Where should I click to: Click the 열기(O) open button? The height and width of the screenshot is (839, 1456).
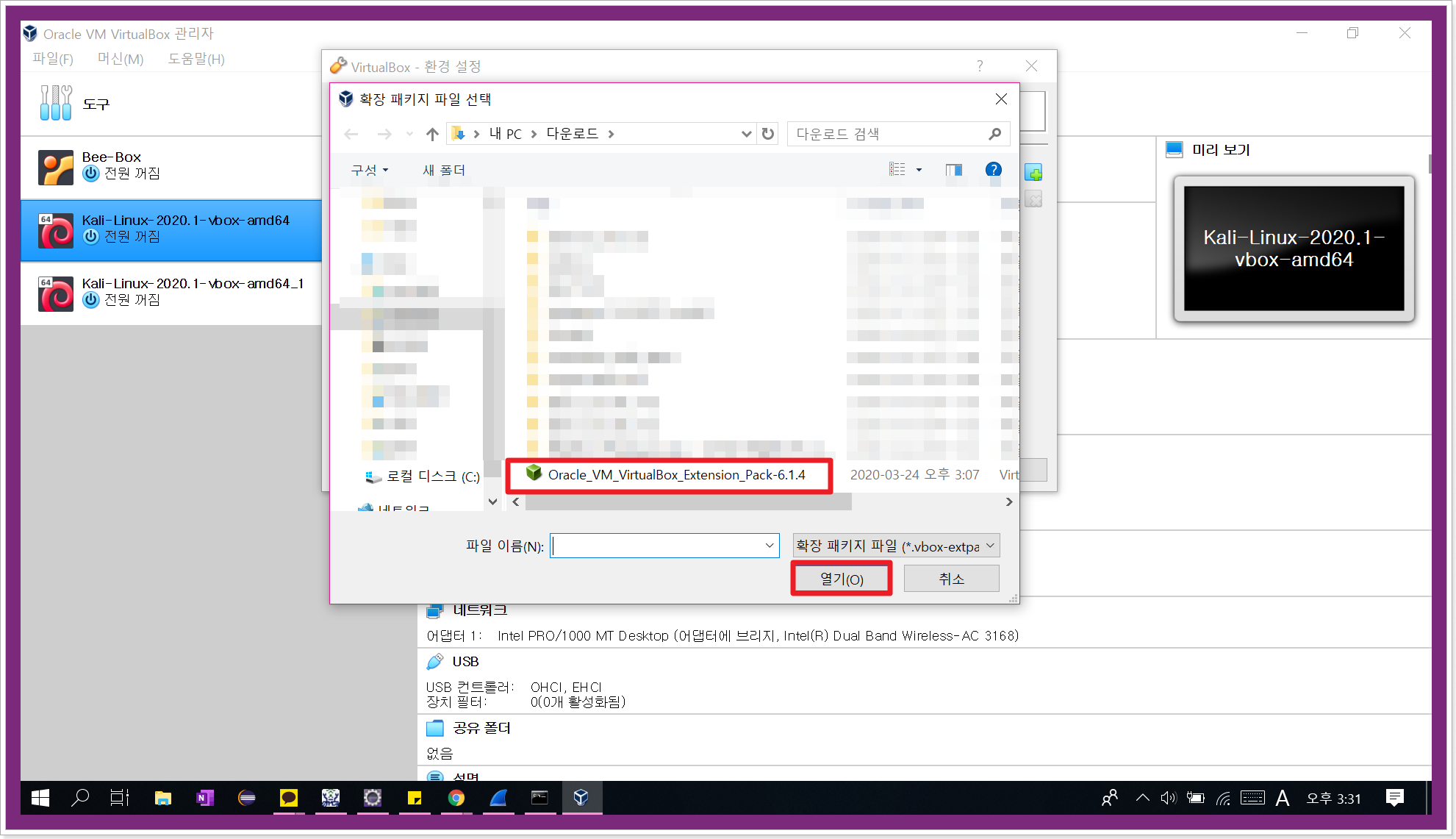tap(842, 579)
